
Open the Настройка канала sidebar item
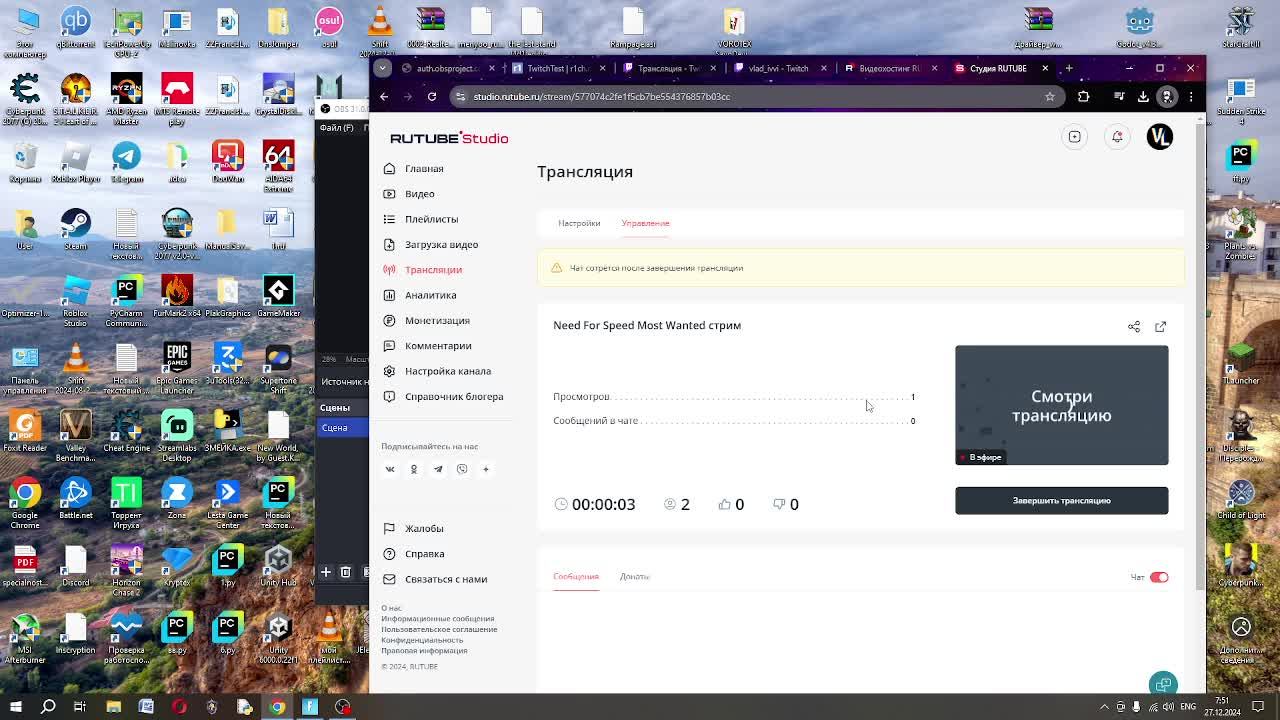pyautogui.click(x=447, y=371)
